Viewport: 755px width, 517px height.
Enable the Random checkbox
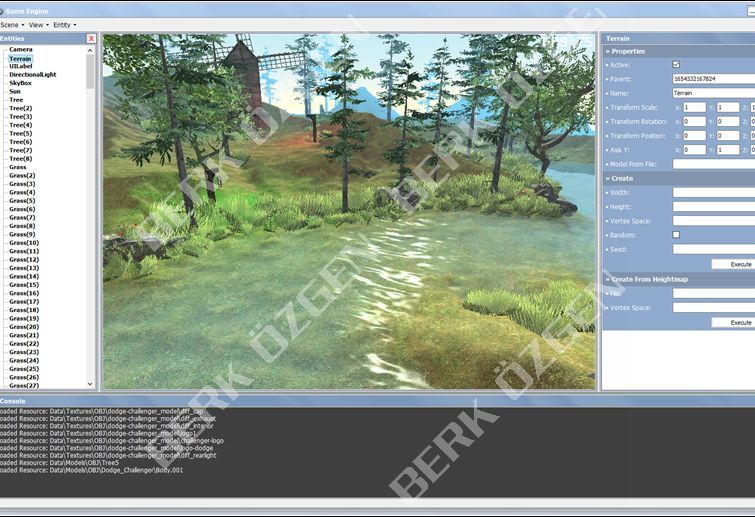pyautogui.click(x=676, y=235)
